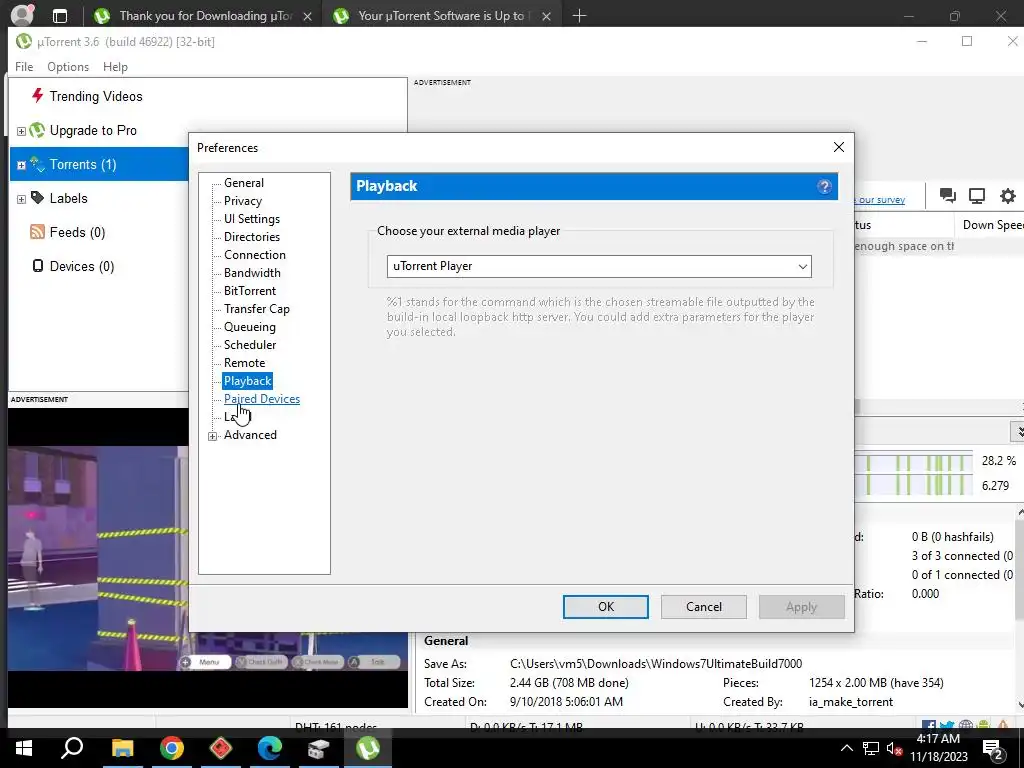Open Microsoft Edge from taskbar

pyautogui.click(x=270, y=748)
